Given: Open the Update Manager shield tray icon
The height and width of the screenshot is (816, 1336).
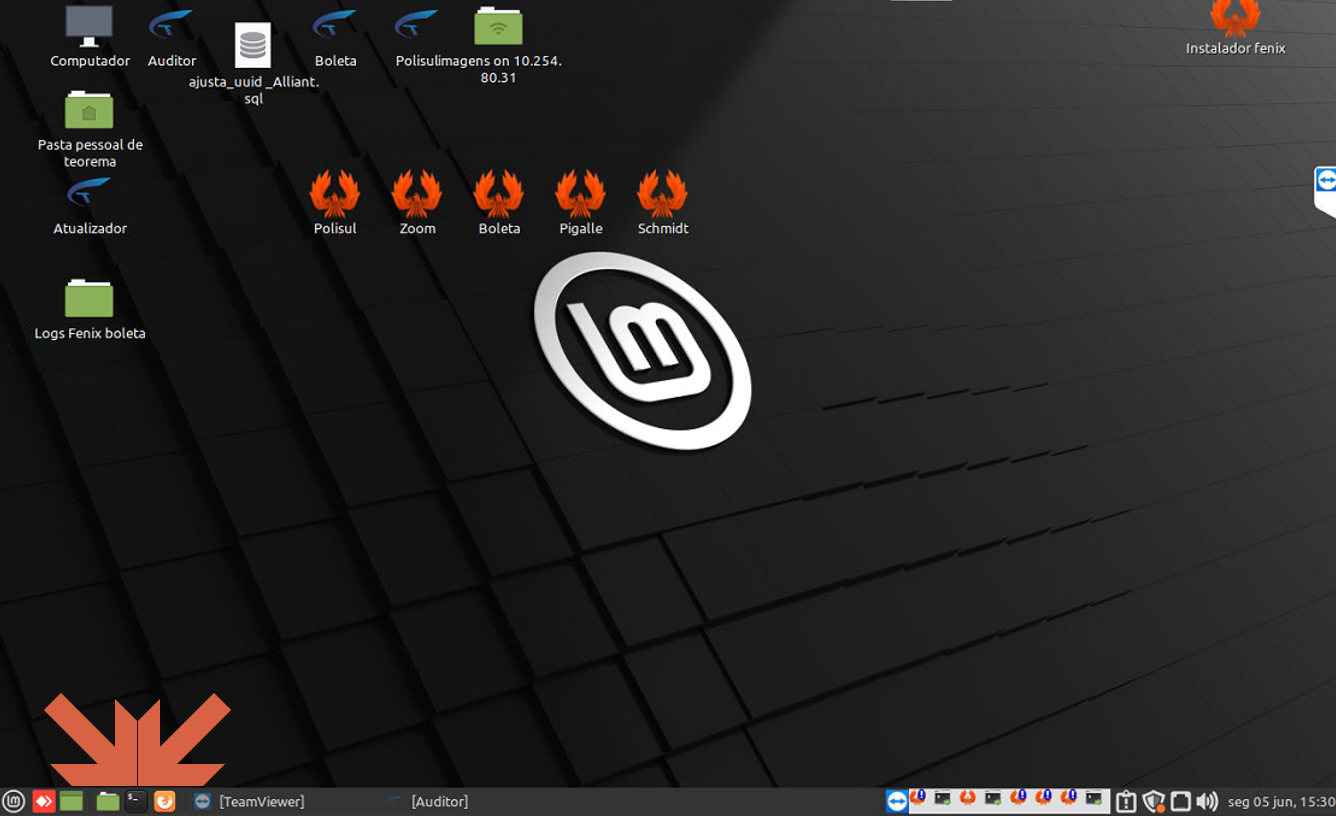Looking at the screenshot, I should point(1154,801).
